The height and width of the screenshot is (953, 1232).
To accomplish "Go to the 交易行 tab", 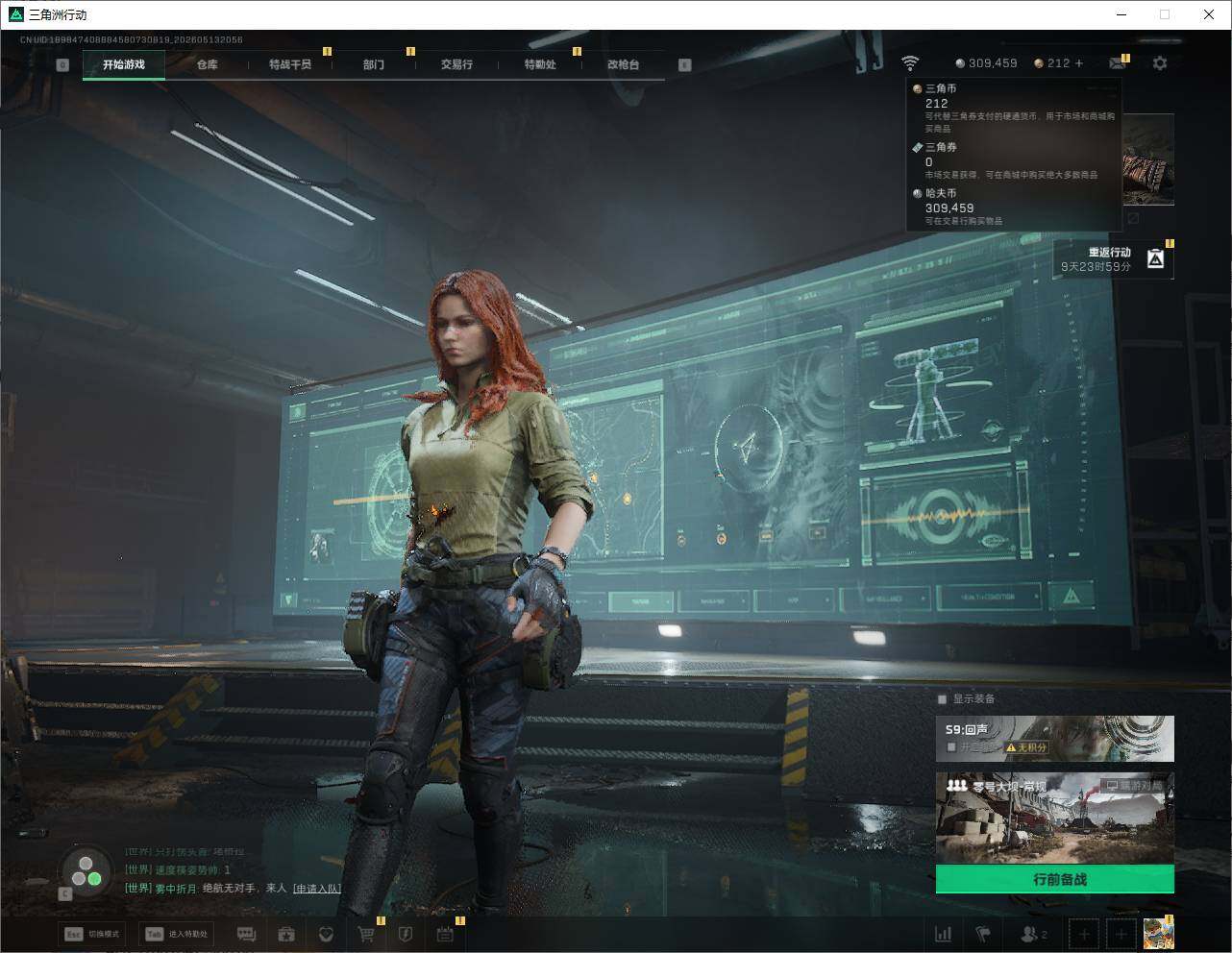I will (456, 64).
